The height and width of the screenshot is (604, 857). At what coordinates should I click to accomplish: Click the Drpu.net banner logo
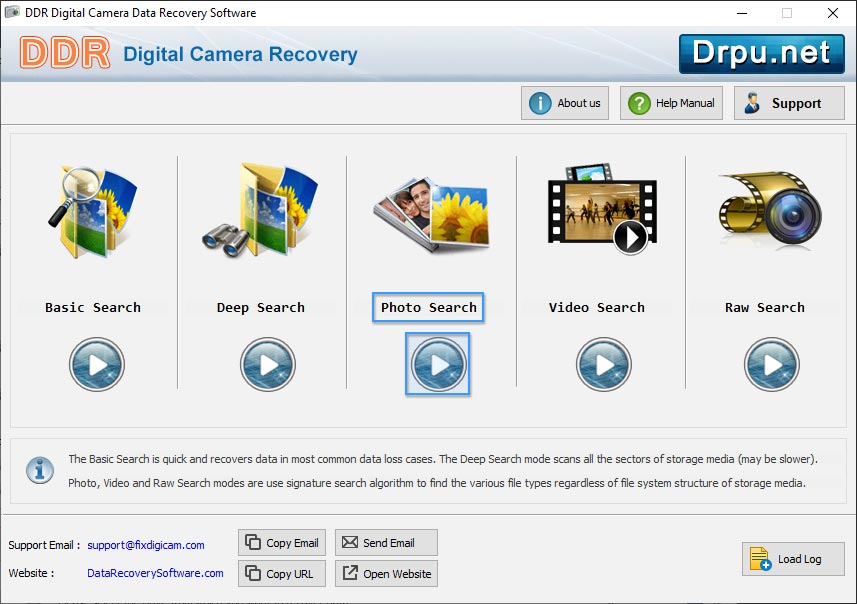click(762, 54)
